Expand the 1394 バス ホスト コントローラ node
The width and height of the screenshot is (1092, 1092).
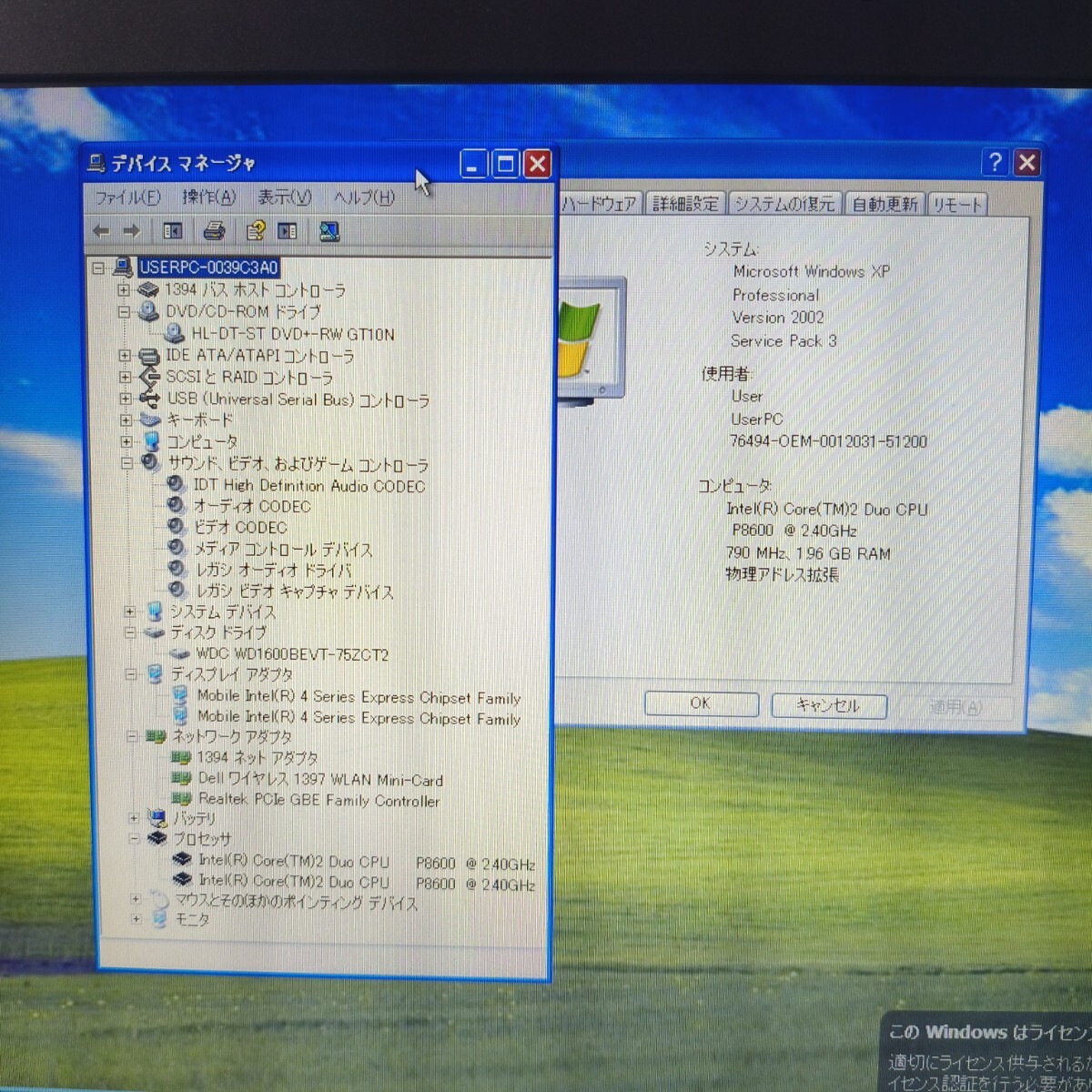tap(125, 289)
